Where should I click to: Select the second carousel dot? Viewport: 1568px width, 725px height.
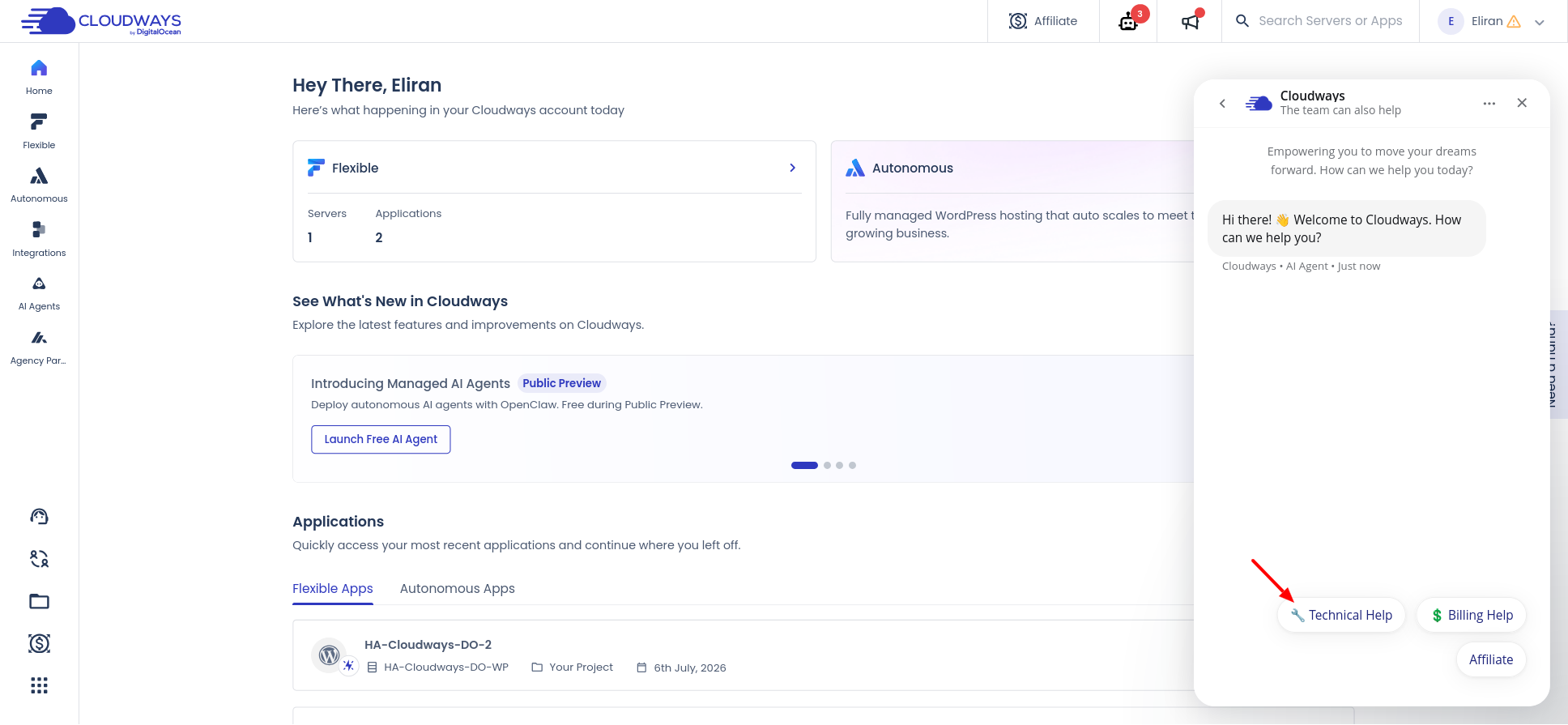(827, 465)
